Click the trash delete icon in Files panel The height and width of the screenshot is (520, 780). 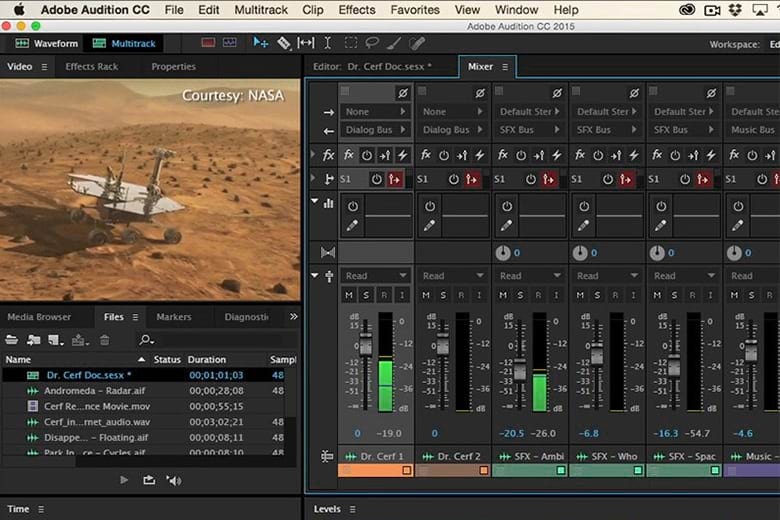[x=104, y=340]
